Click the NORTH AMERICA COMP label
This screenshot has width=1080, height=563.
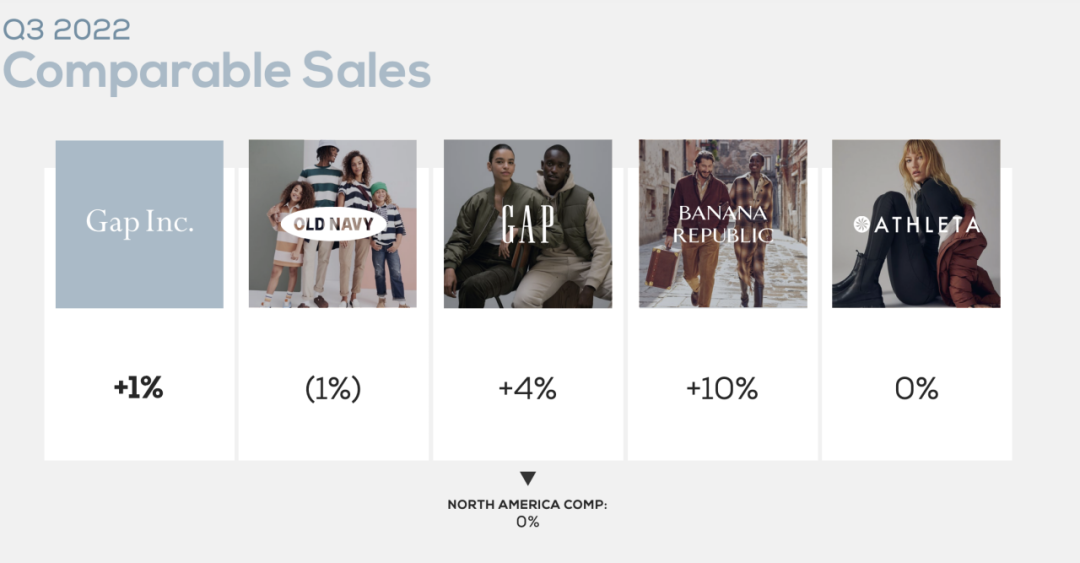pyautogui.click(x=527, y=505)
